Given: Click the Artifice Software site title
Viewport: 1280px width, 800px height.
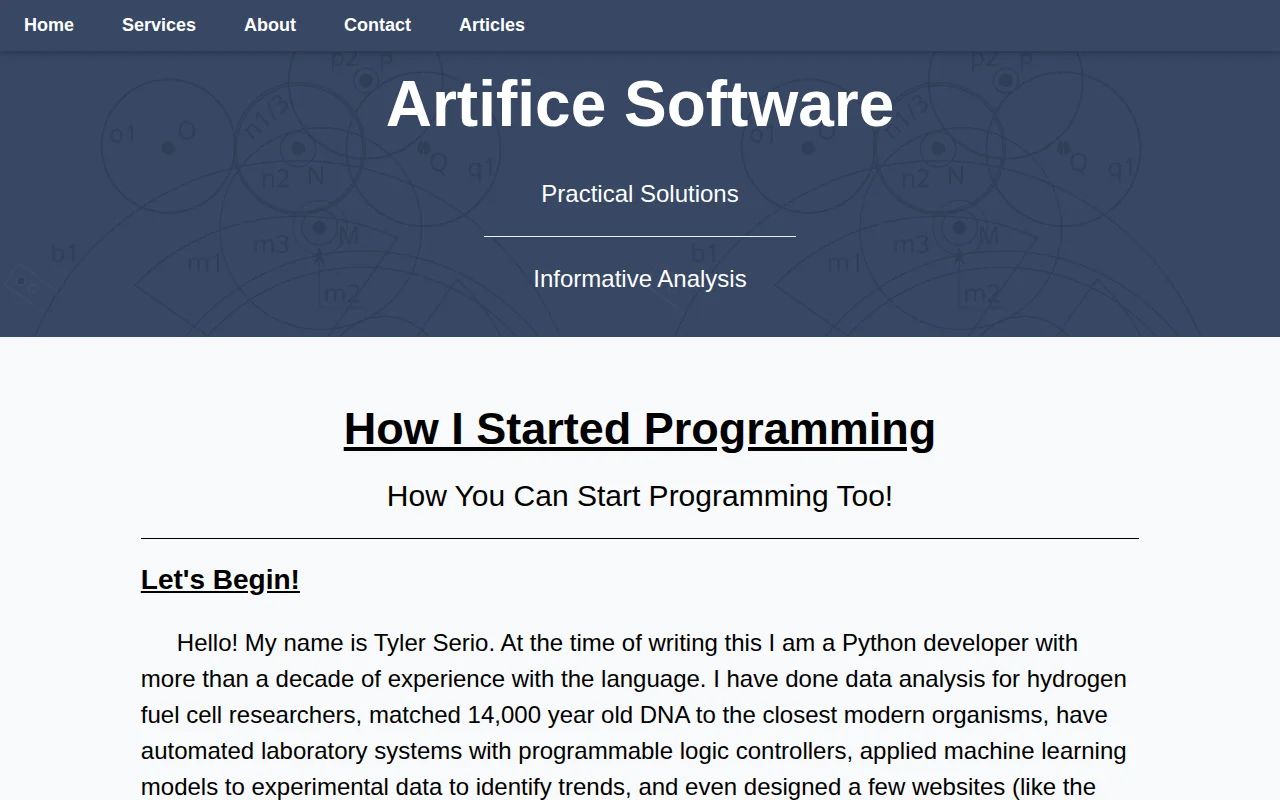Looking at the screenshot, I should pyautogui.click(x=640, y=103).
